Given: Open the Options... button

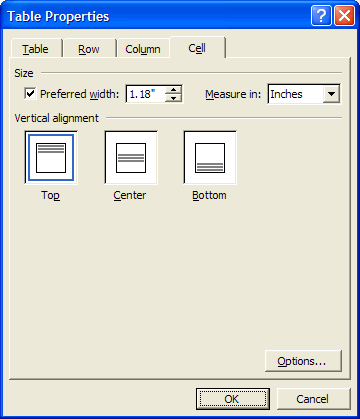Looking at the screenshot, I should click(x=303, y=361).
